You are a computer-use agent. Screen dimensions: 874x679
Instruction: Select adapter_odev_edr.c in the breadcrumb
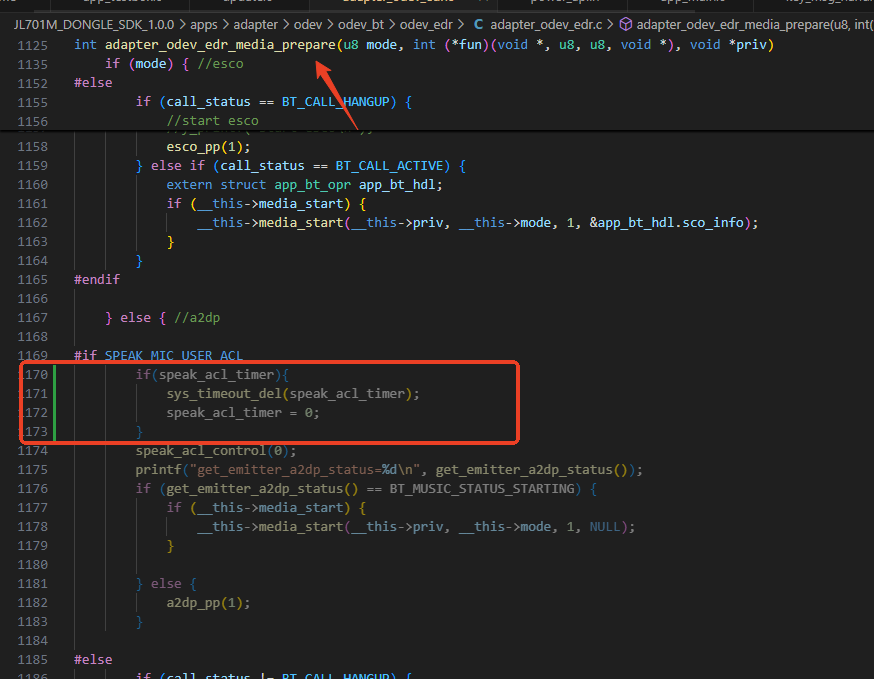(546, 25)
